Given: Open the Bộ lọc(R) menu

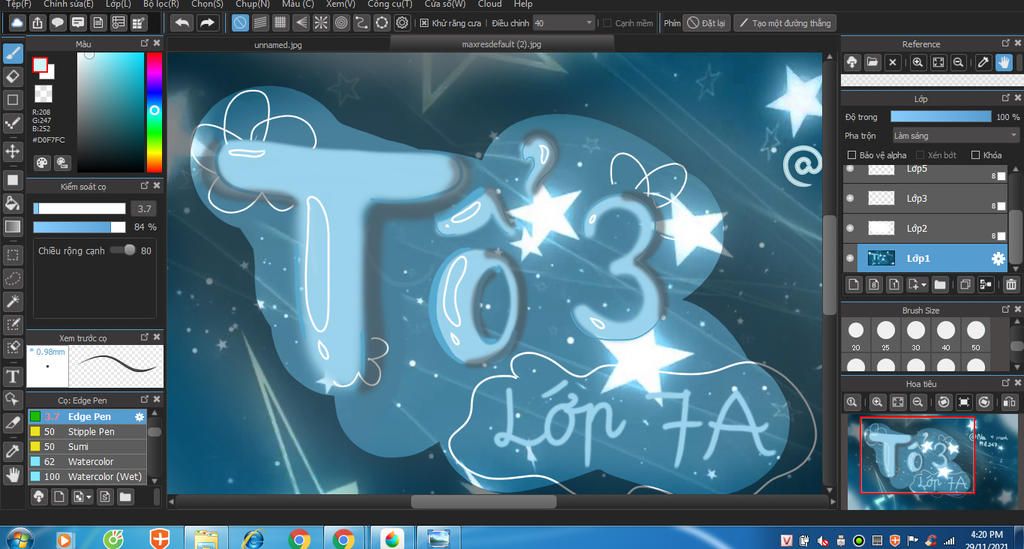Looking at the screenshot, I should click(x=161, y=4).
